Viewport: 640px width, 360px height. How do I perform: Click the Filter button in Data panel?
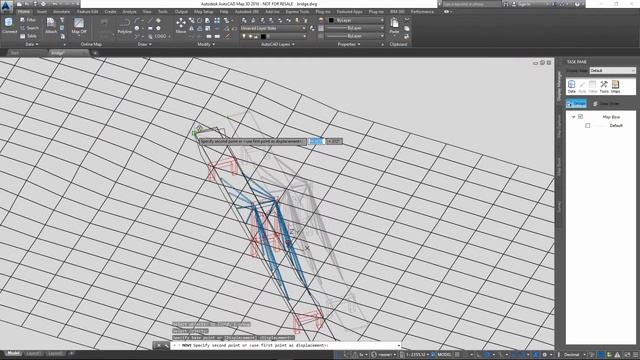[29, 20]
